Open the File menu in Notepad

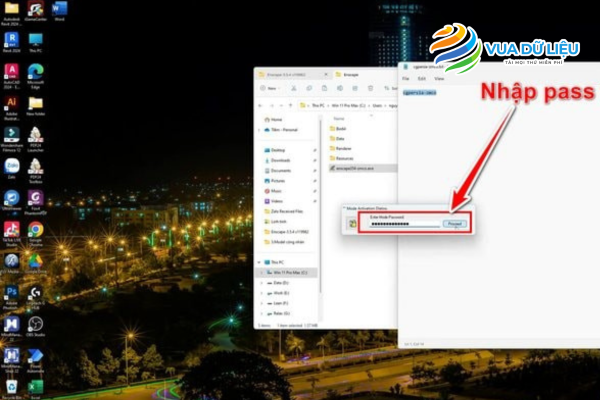pyautogui.click(x=407, y=79)
